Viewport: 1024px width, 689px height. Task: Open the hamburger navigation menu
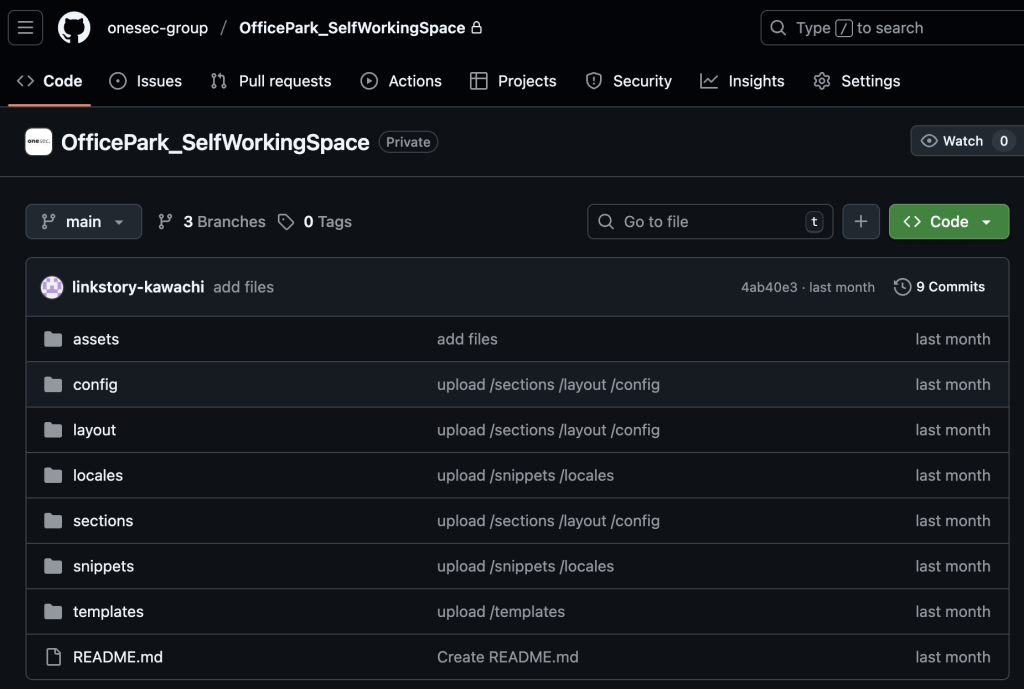[x=26, y=28]
